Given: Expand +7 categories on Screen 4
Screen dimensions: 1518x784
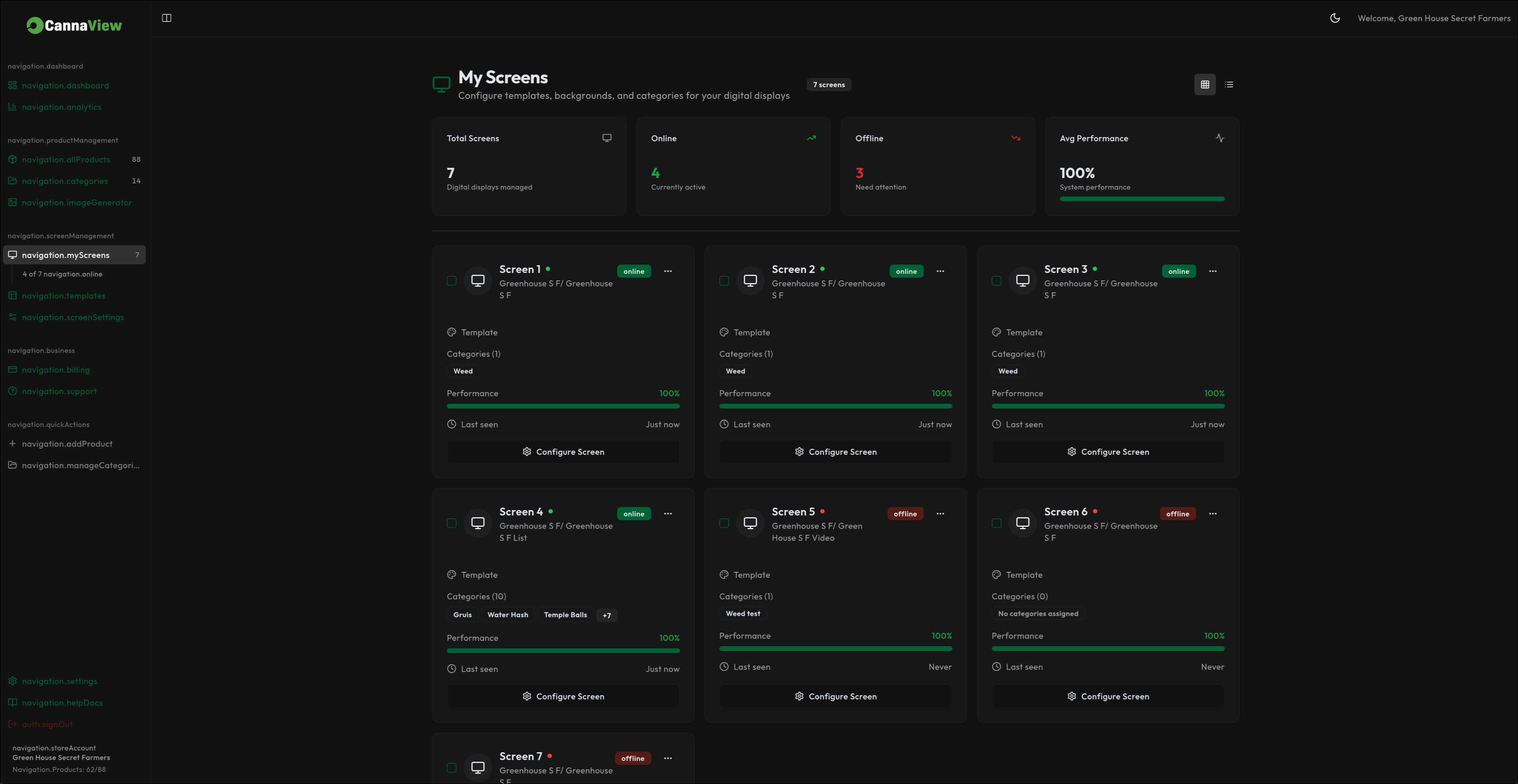Looking at the screenshot, I should pyautogui.click(x=606, y=615).
